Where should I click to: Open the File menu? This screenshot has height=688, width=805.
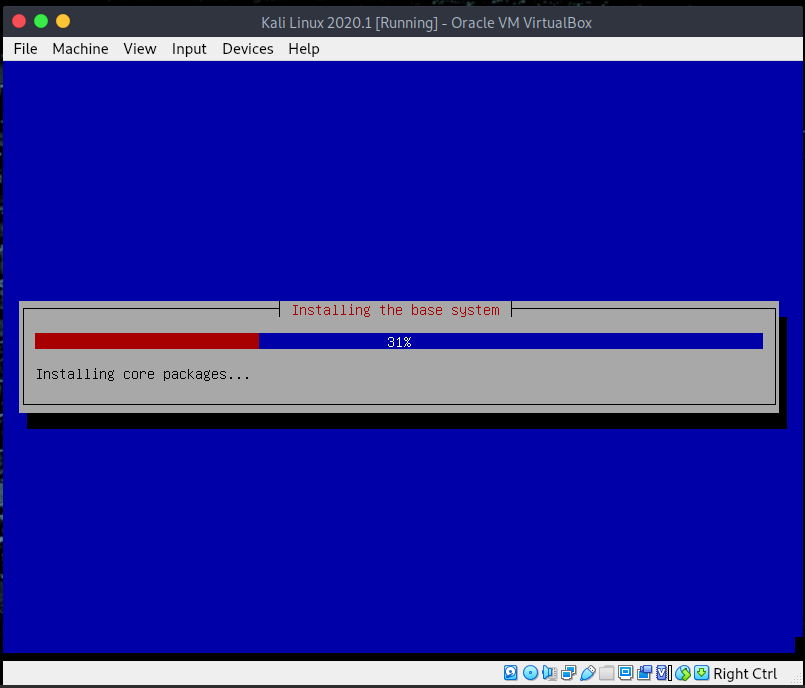25,49
